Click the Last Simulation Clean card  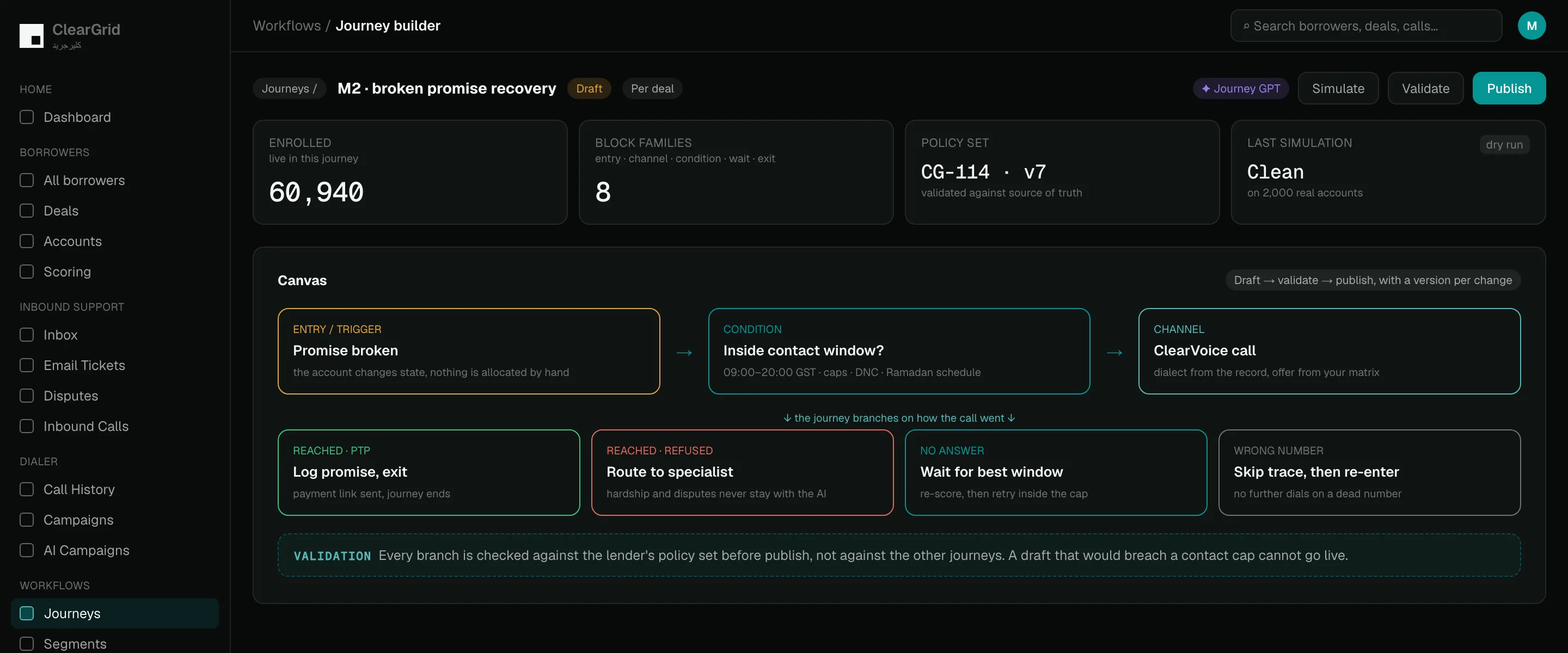1388,172
